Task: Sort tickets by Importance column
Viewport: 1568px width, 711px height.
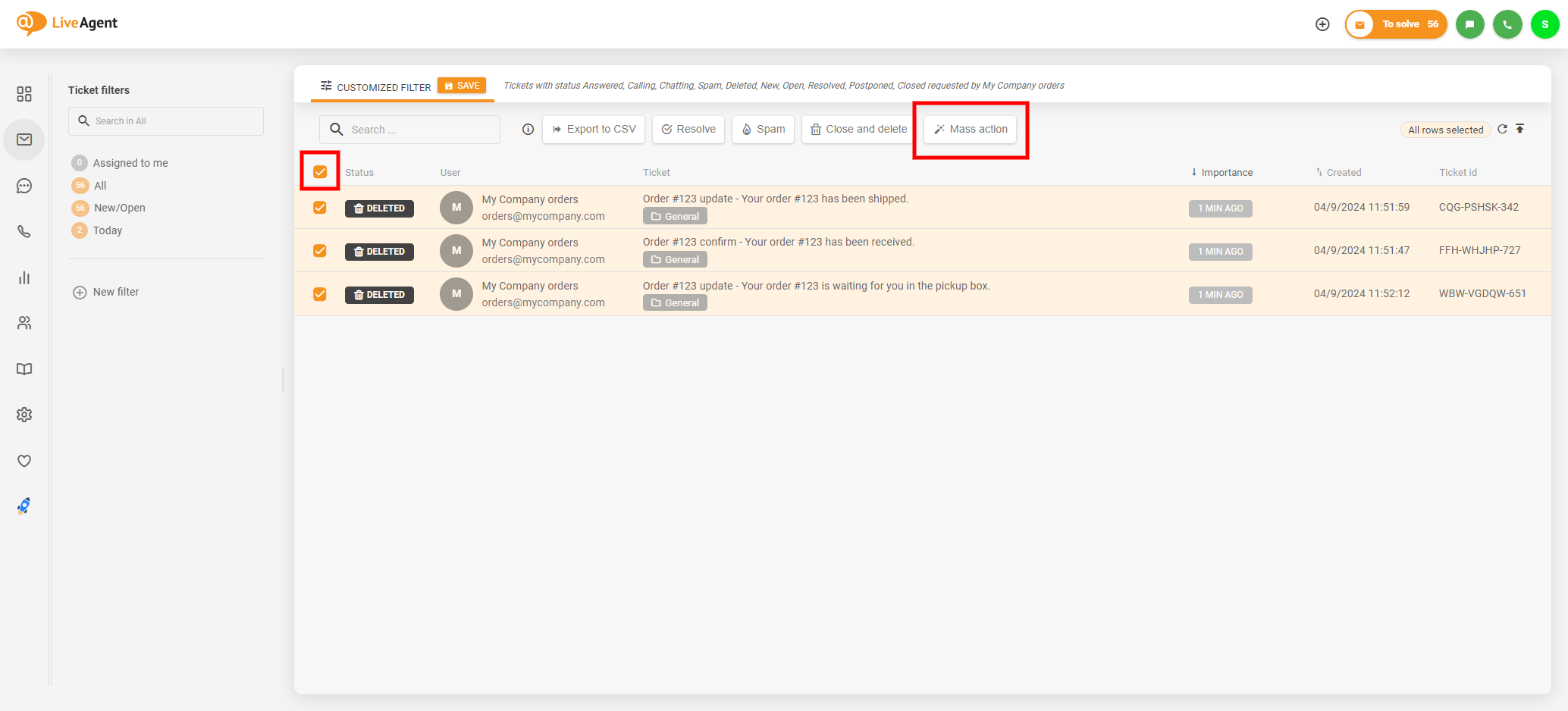Action: tap(1226, 173)
